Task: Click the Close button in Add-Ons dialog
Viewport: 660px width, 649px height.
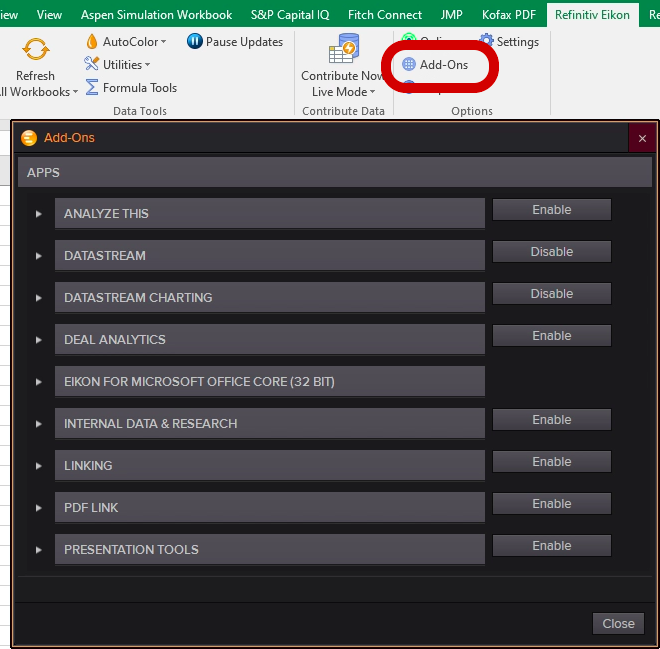Action: [x=618, y=624]
